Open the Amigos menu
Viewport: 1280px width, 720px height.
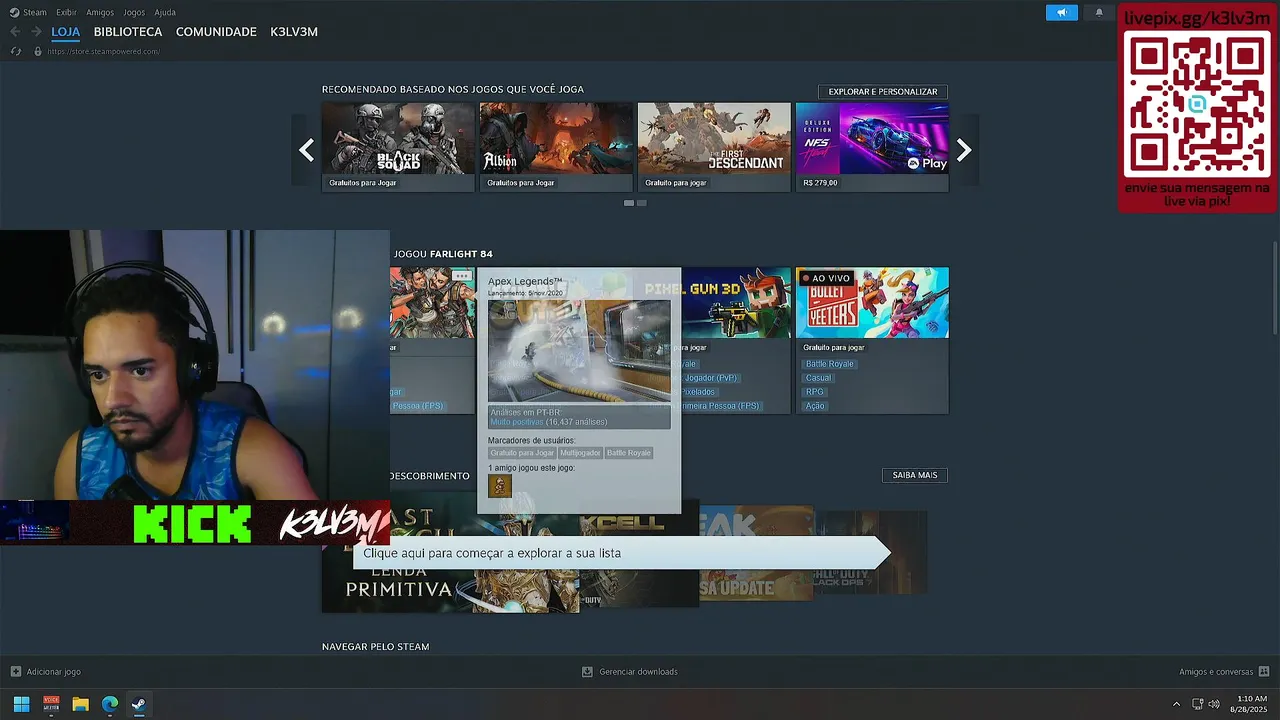tap(100, 12)
